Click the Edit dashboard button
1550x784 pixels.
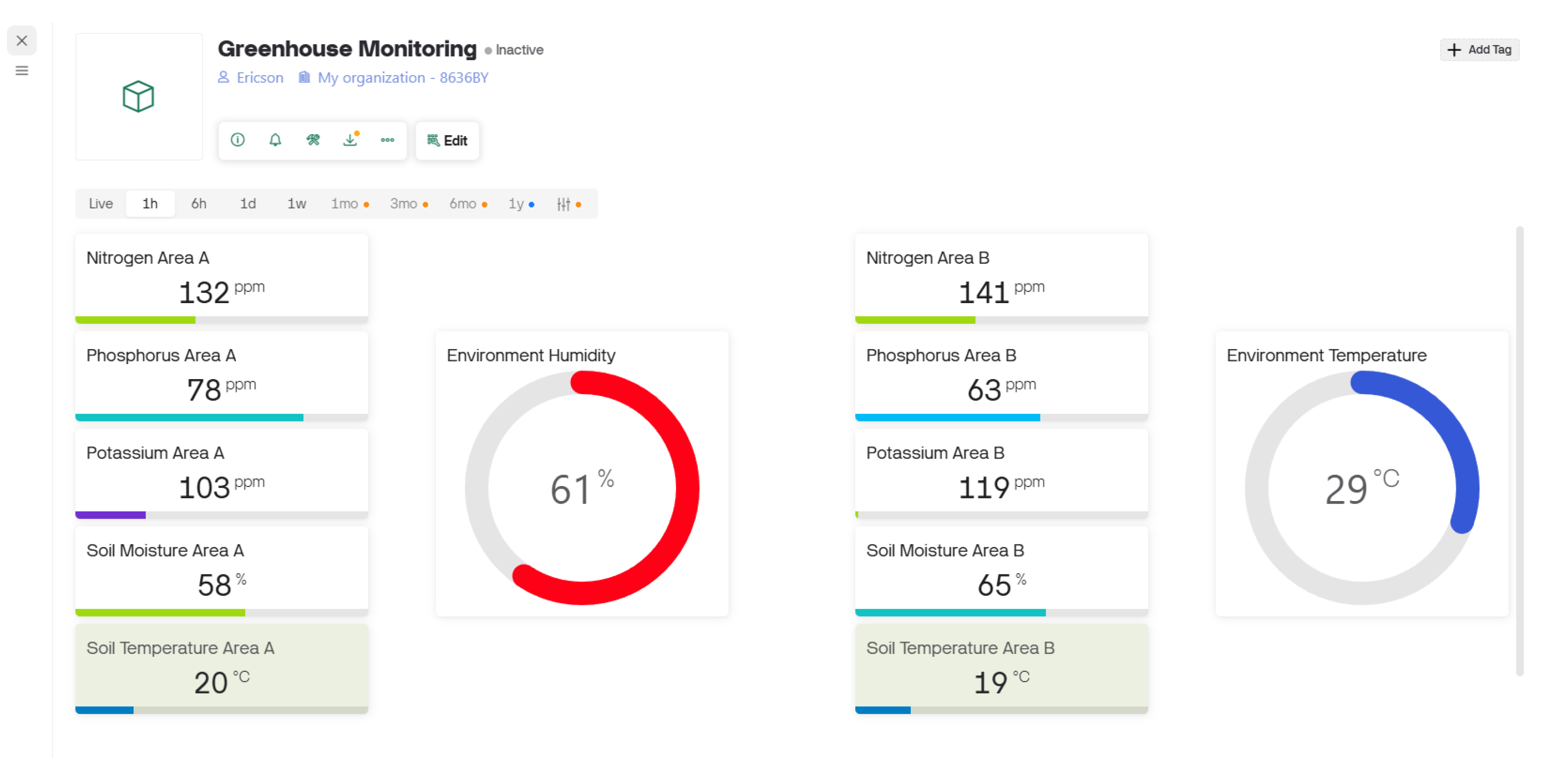point(447,141)
